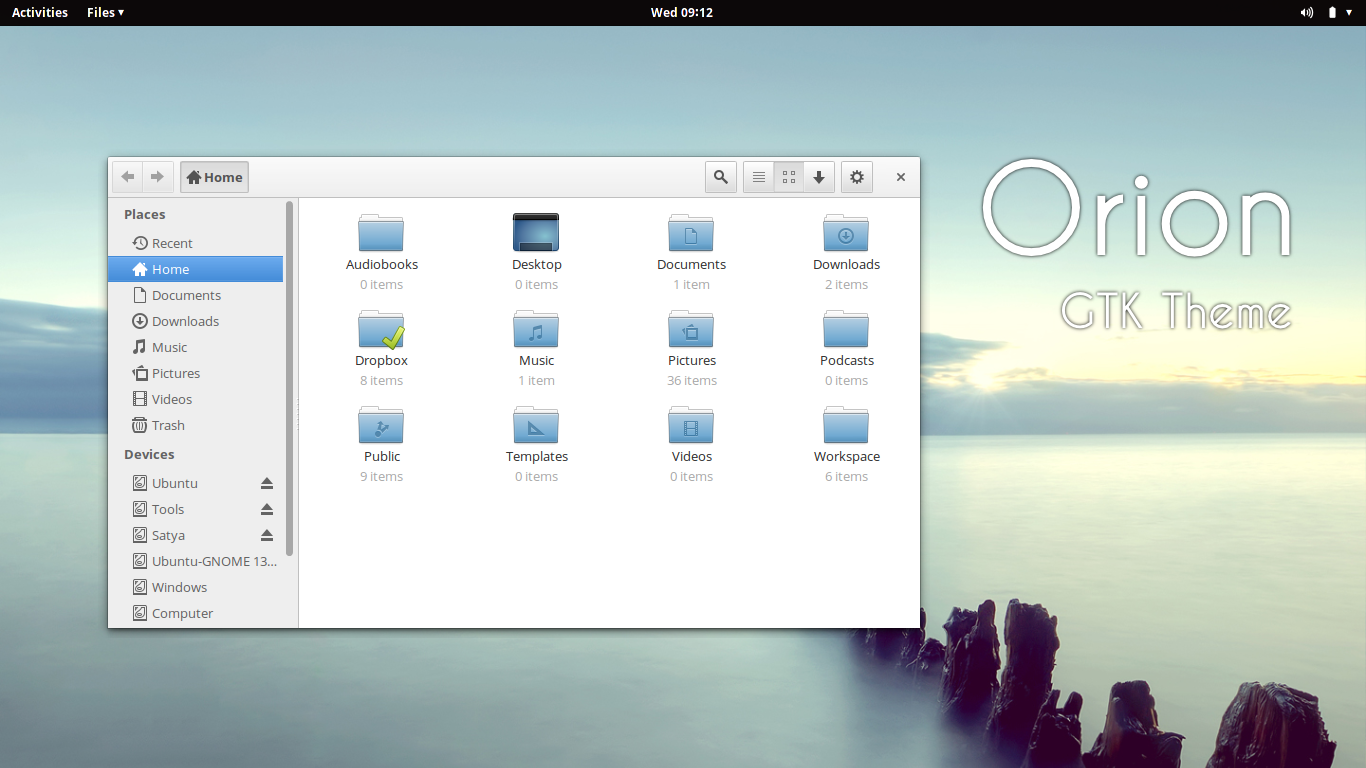Select the Downloads folder icon in grid

pyautogui.click(x=846, y=232)
